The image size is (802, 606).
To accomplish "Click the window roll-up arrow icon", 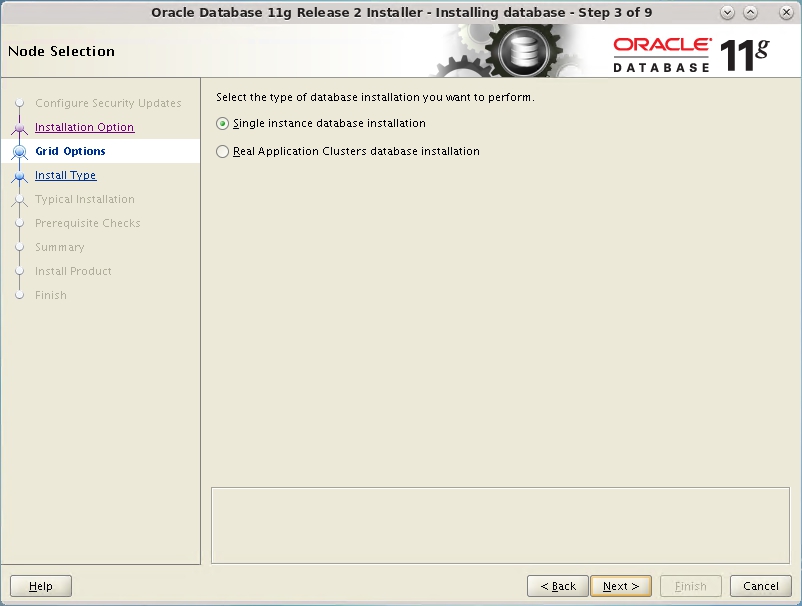I will pyautogui.click(x=750, y=13).
